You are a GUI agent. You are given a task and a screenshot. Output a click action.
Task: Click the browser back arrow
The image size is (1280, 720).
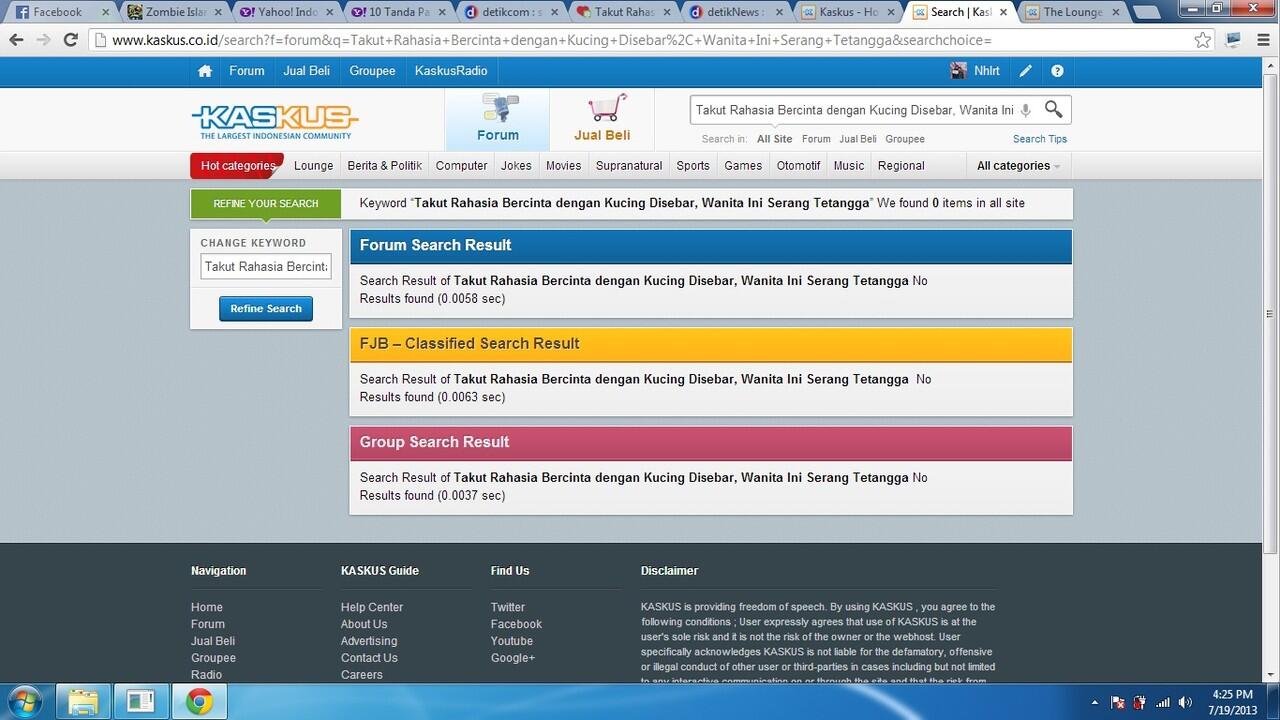click(x=16, y=40)
